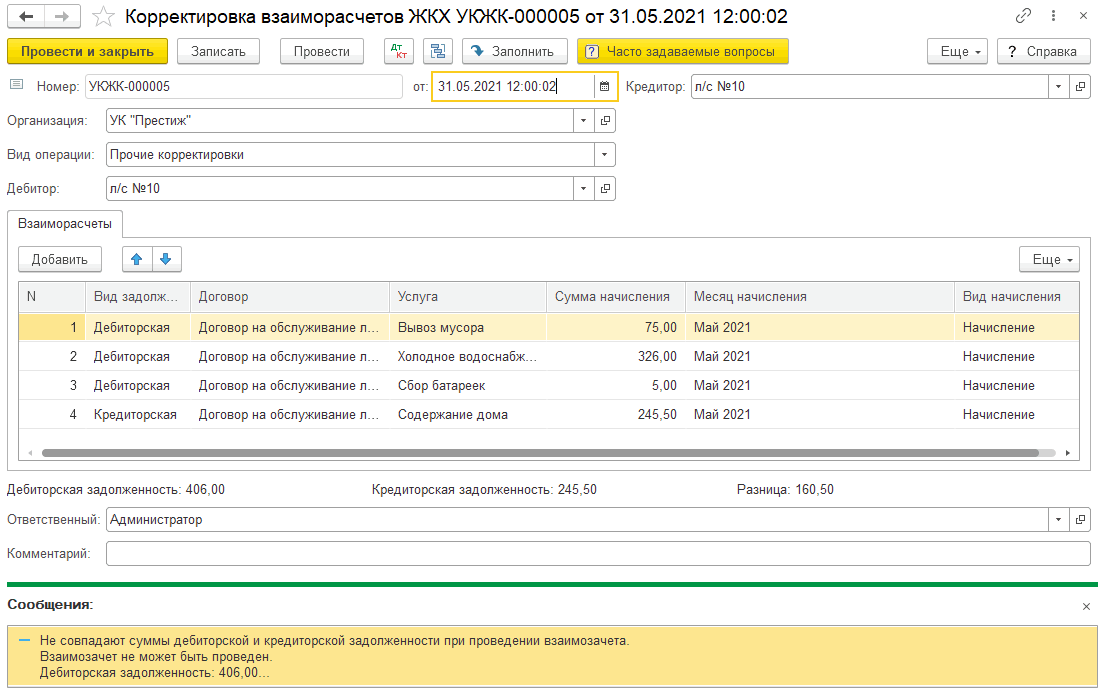1104x695 pixels.
Task: Open Дт/Кт postings view icon
Action: (399, 51)
